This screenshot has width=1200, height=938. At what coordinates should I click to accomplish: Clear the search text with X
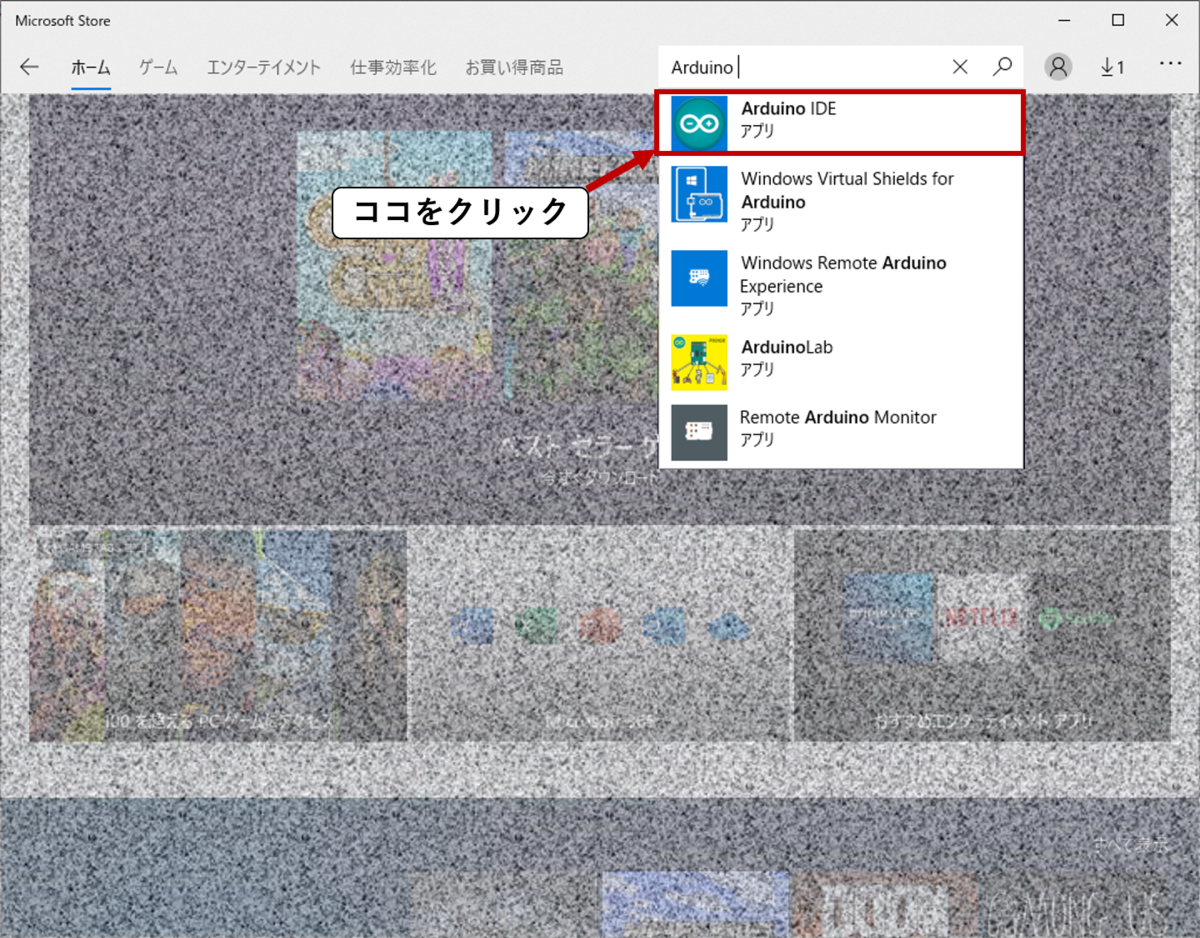[x=960, y=67]
